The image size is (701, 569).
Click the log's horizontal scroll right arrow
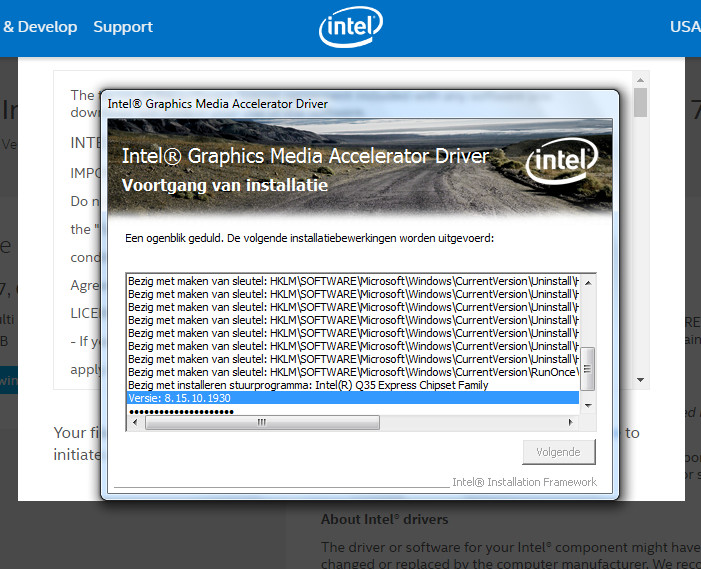tap(570, 422)
